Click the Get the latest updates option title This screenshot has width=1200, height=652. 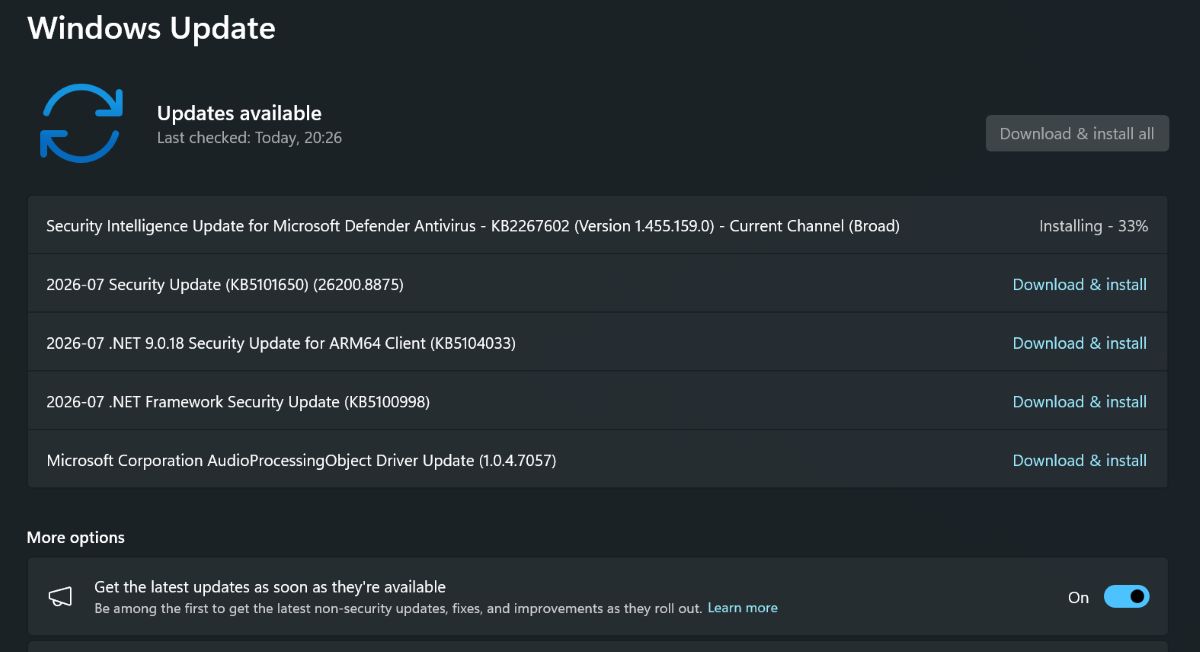(x=270, y=587)
